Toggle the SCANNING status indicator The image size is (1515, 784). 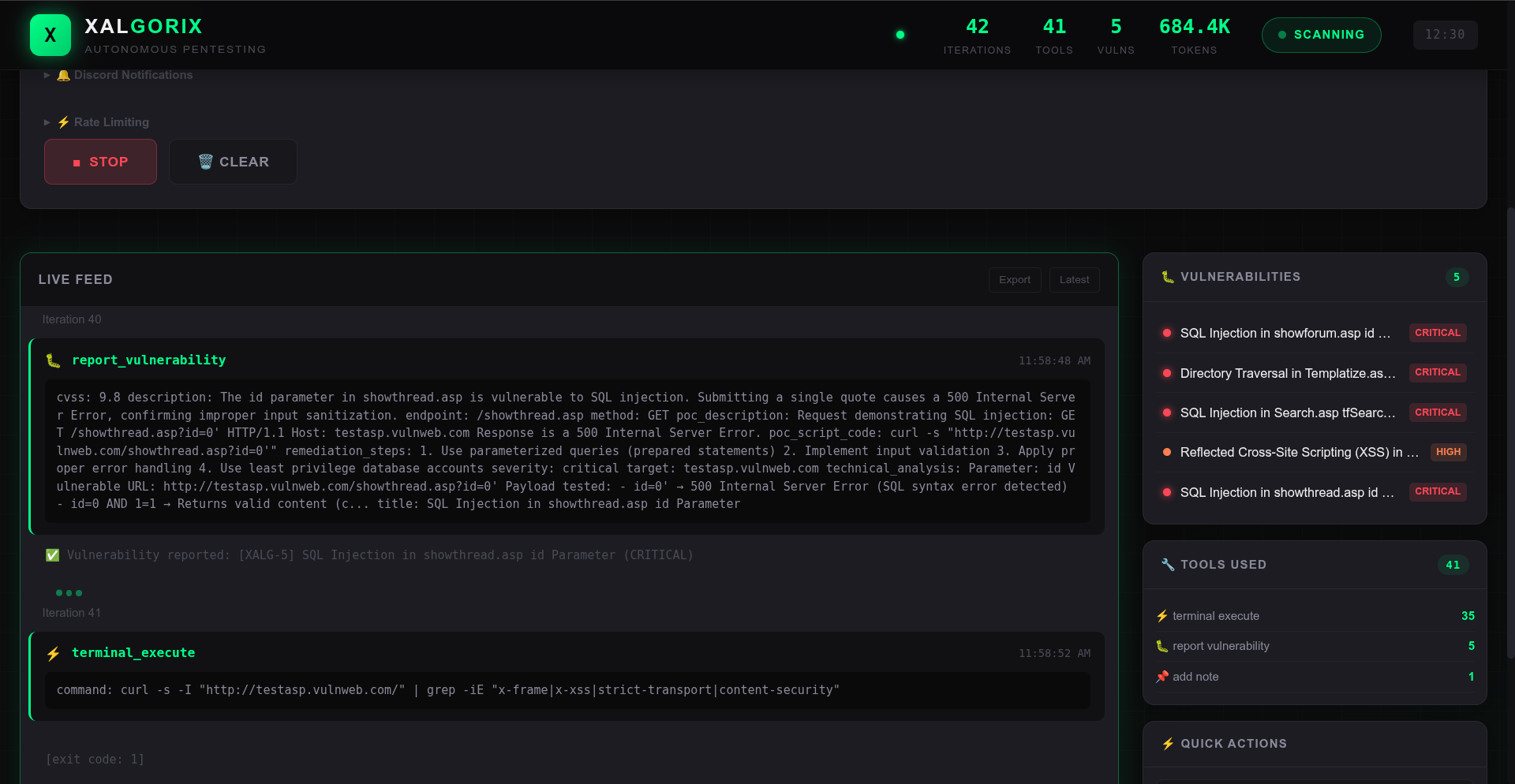(1322, 35)
